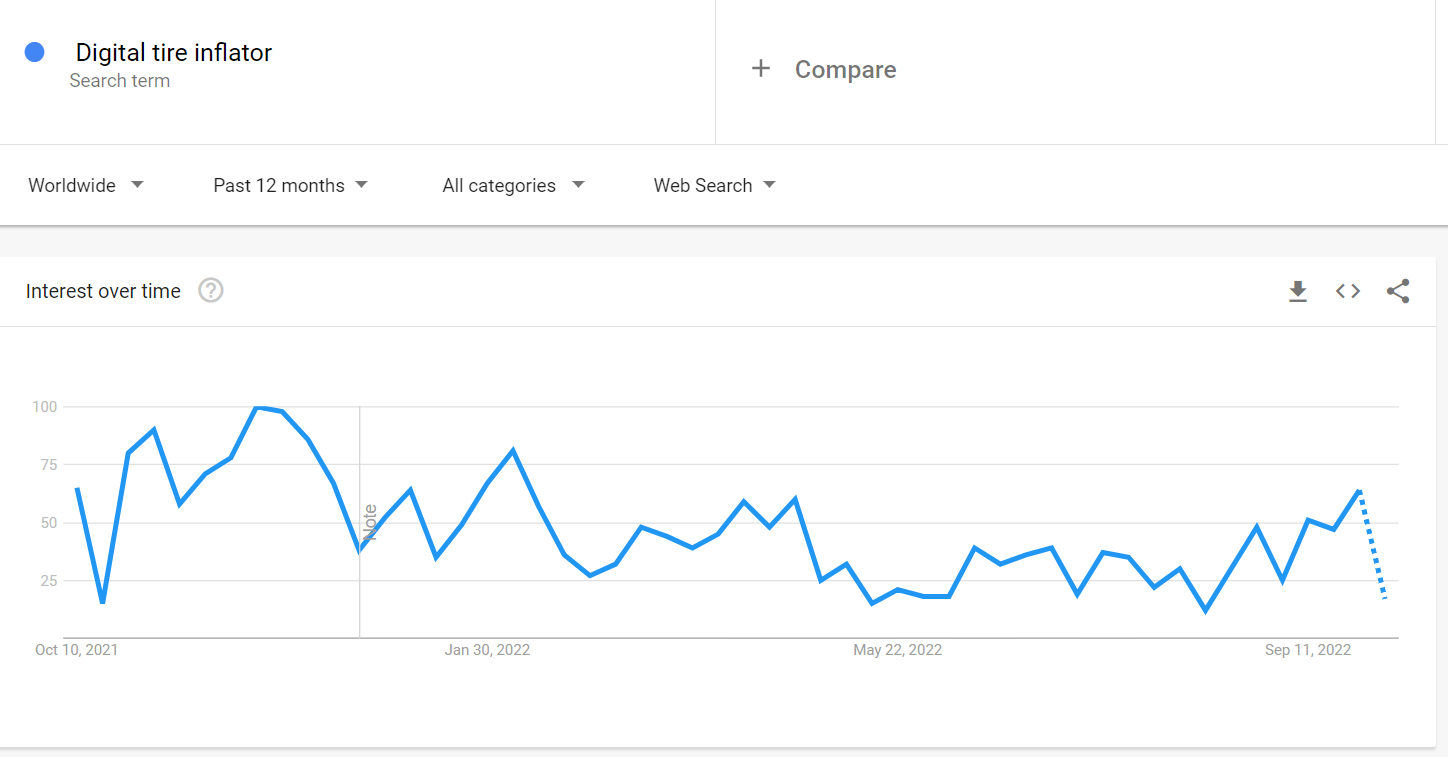
Task: Download the interest over time CSV
Action: tap(1298, 291)
